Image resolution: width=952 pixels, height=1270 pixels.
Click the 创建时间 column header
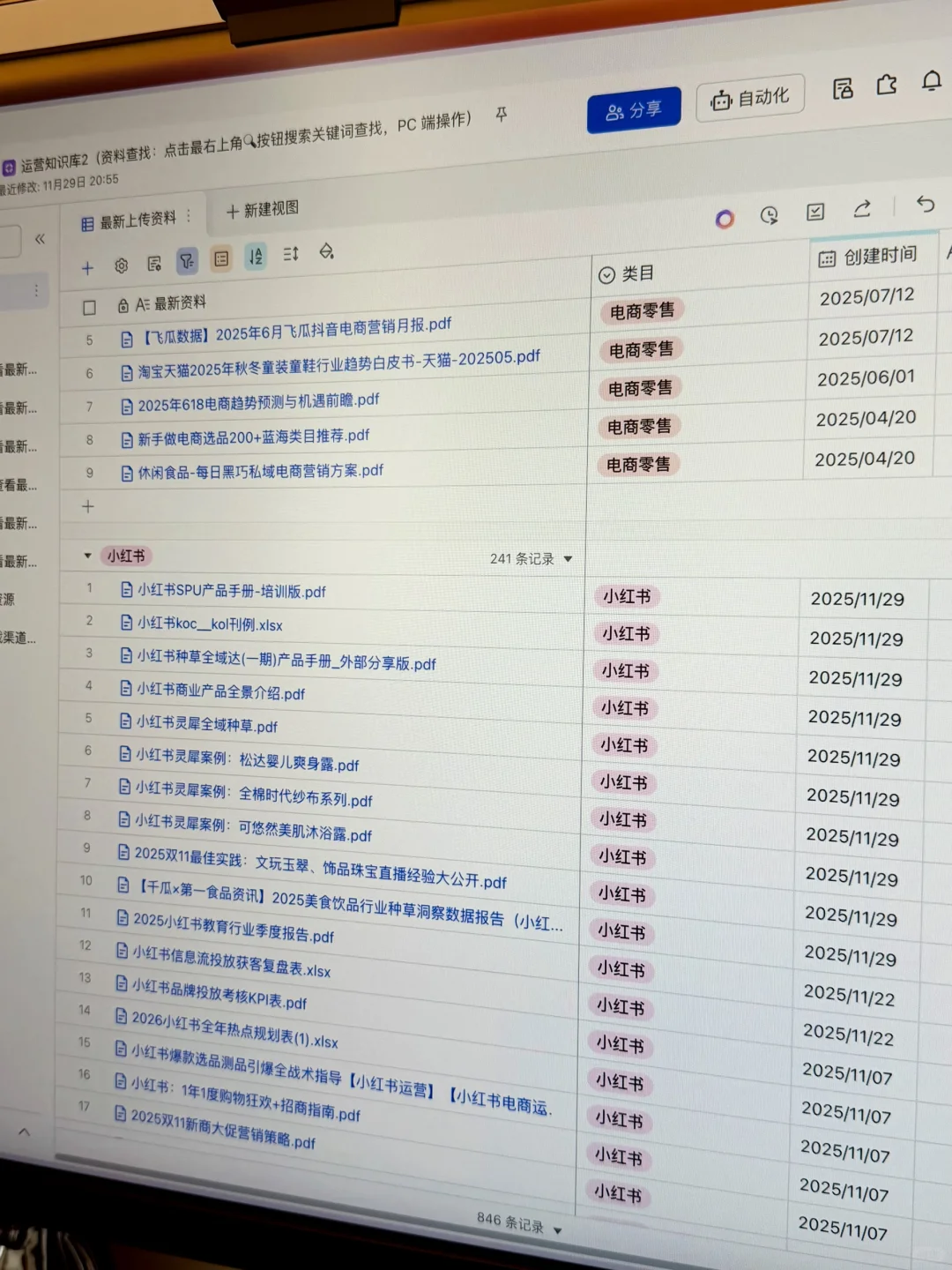[x=873, y=256]
